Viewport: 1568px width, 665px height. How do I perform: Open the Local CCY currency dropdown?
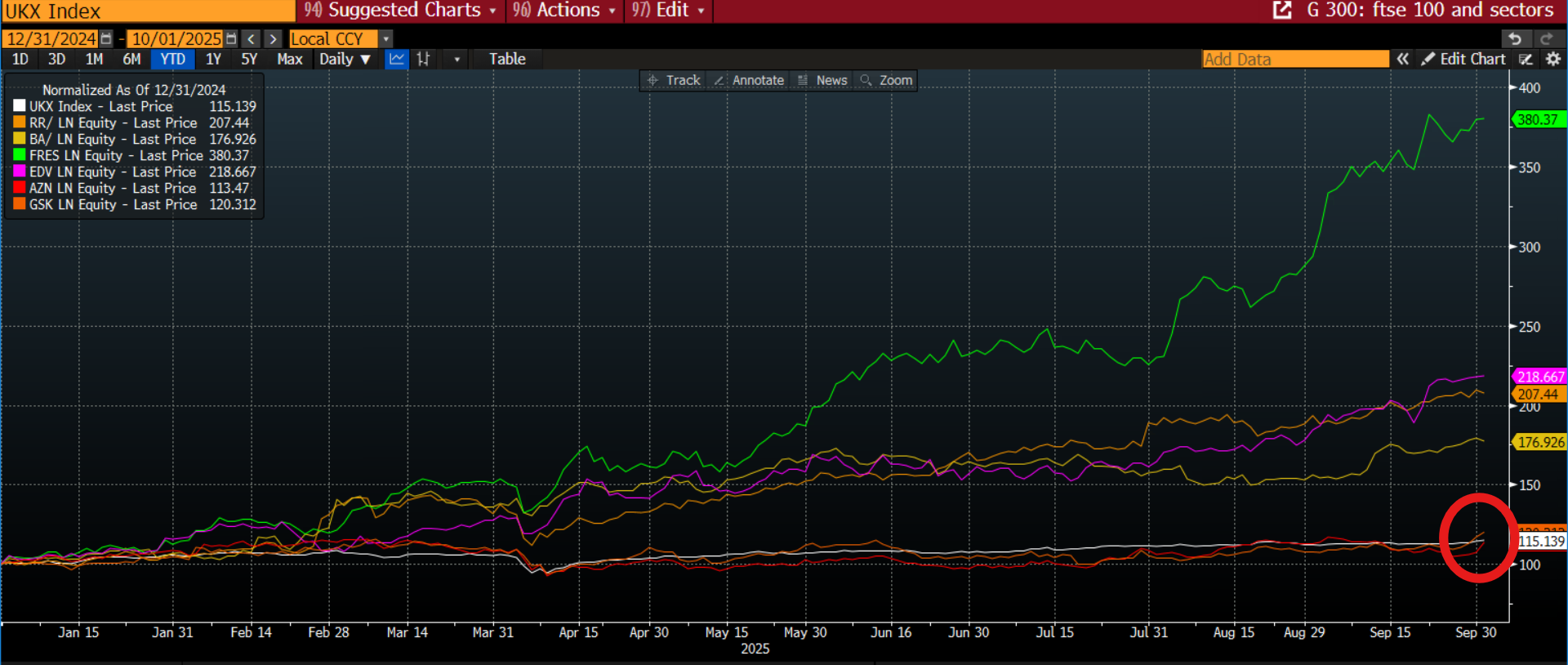[386, 38]
